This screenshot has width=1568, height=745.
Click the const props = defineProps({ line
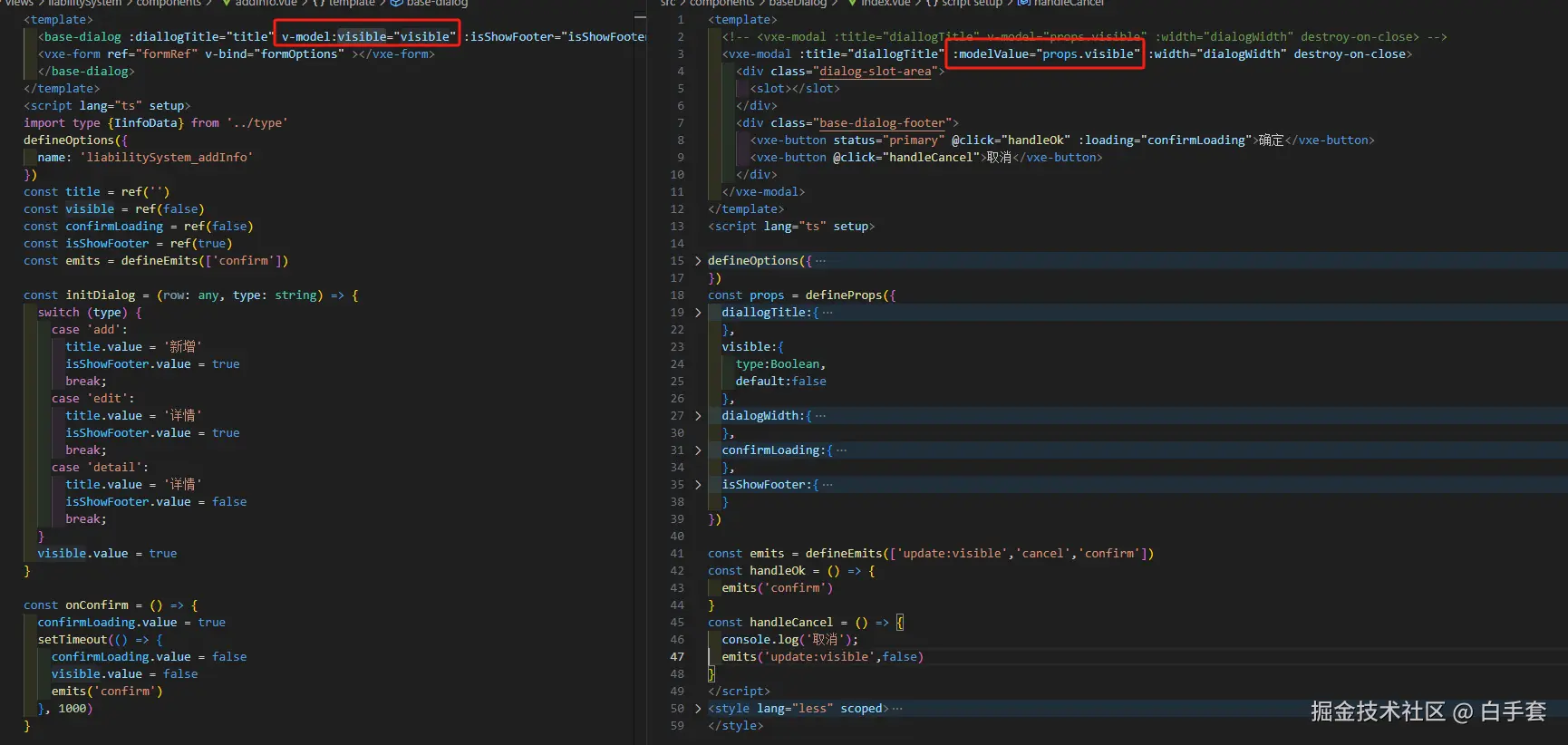tap(801, 295)
